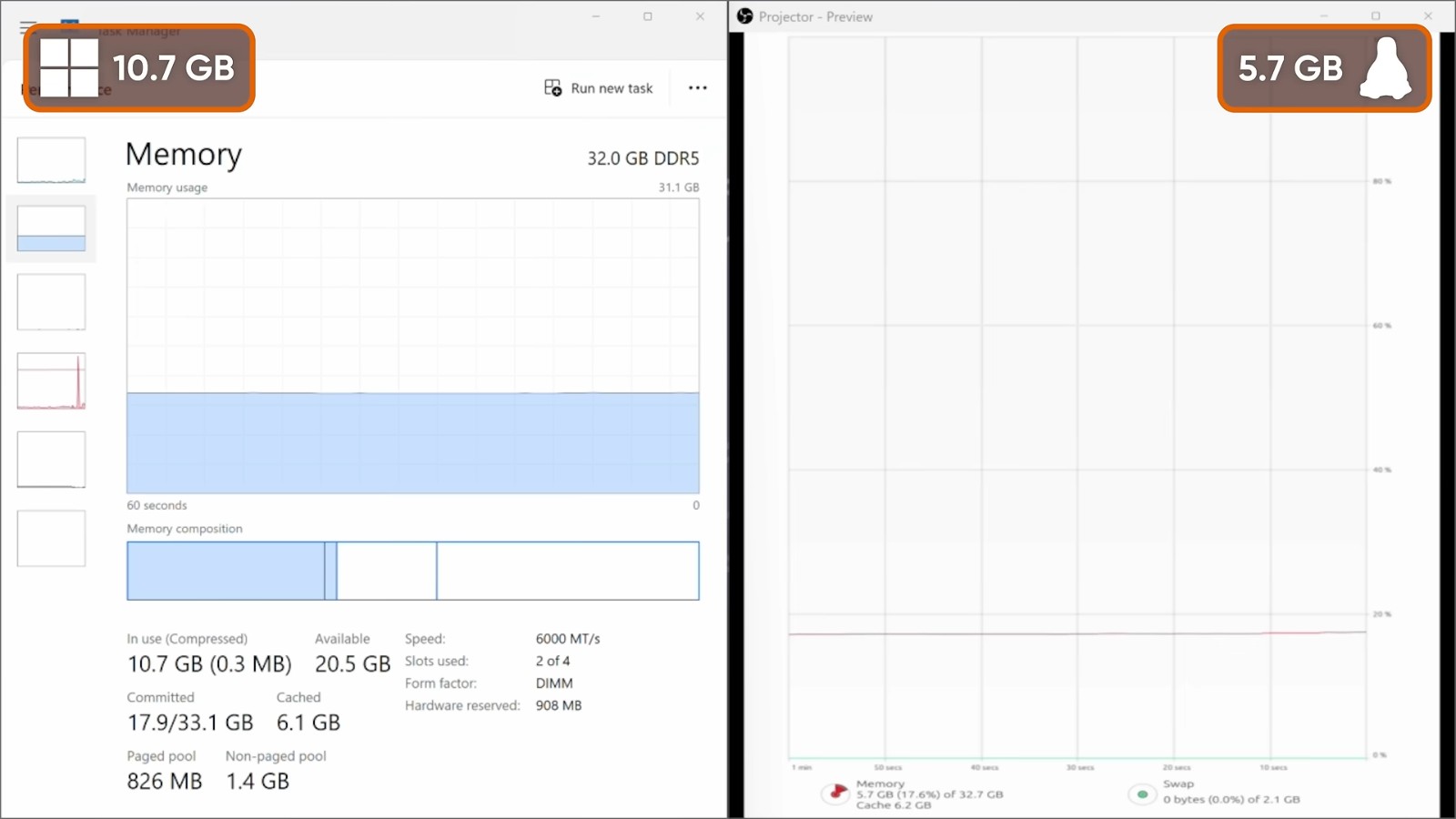Screen dimensions: 1456x819
Task: Click the Cache 6.2 GB text
Action: coord(894,805)
